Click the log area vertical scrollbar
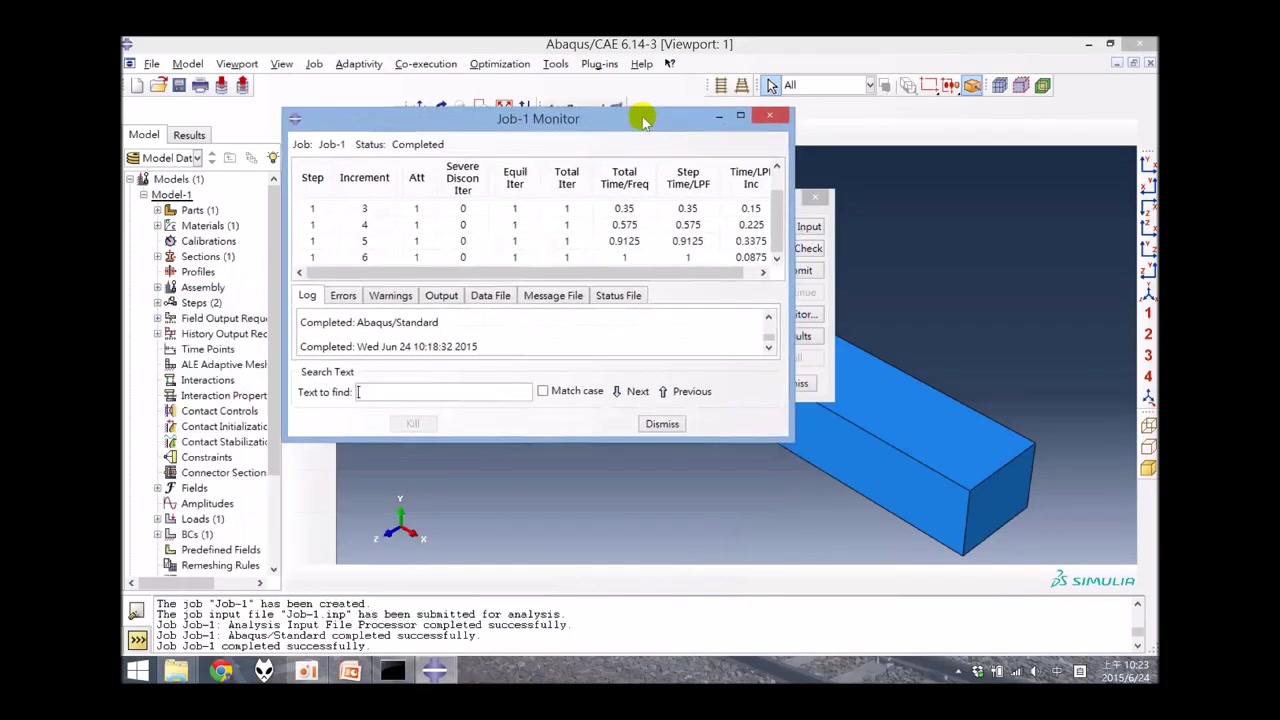 [x=769, y=334]
